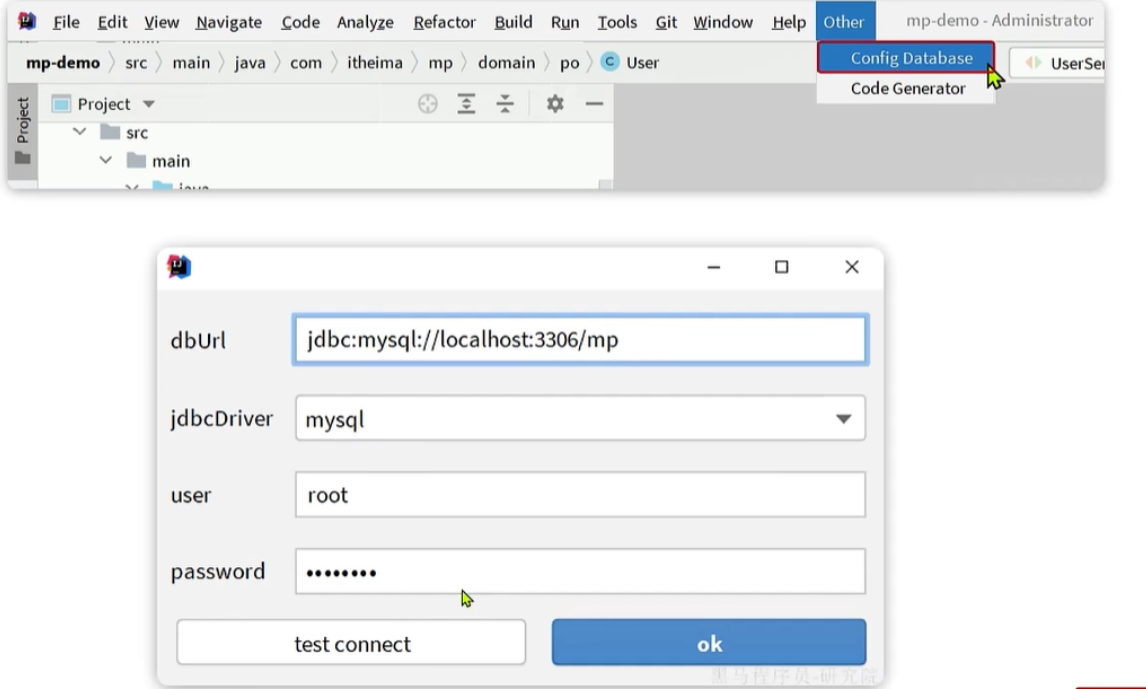Open the jdbcDriver mysql dropdown
The image size is (1146, 689).
click(843, 419)
